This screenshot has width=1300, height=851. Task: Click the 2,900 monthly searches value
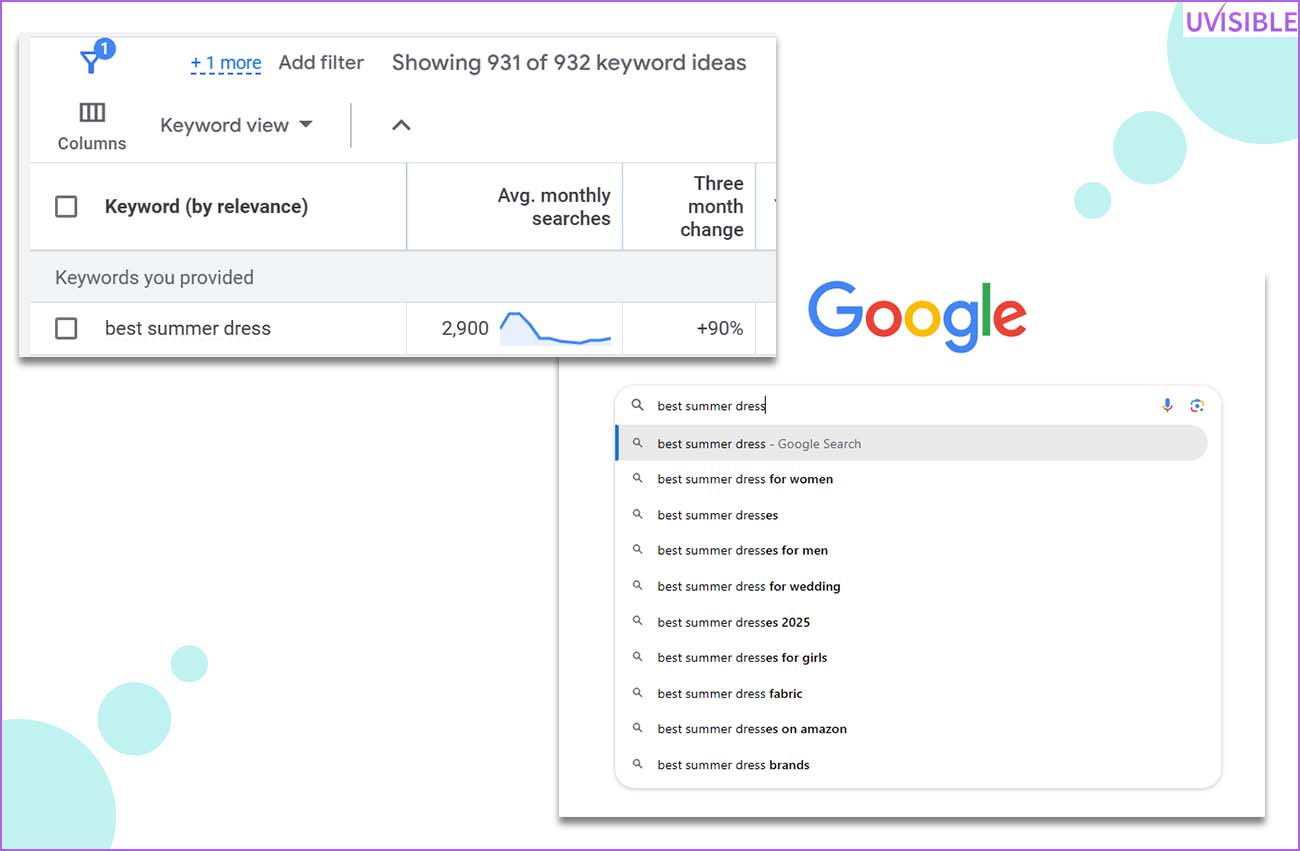[x=465, y=328]
